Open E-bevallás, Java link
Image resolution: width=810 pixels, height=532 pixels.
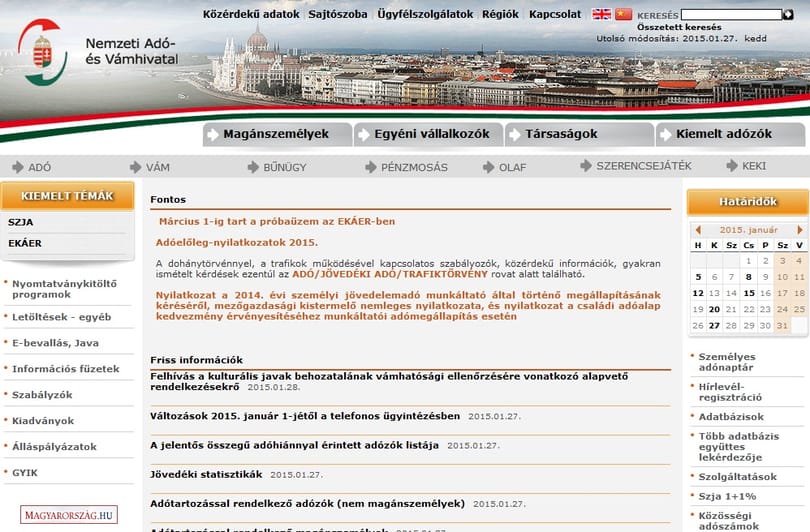click(55, 343)
